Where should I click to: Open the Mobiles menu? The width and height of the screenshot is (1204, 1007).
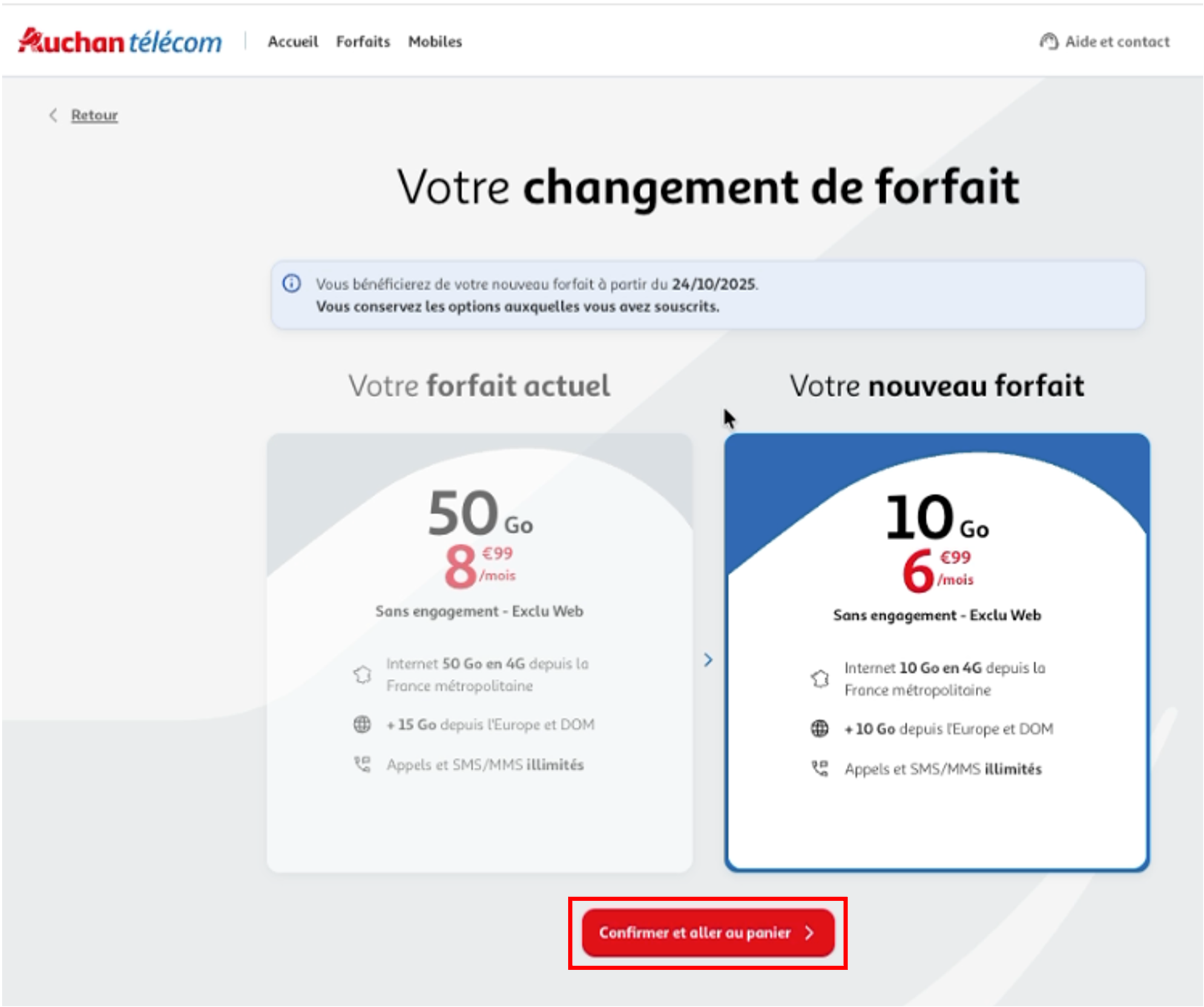coord(435,41)
